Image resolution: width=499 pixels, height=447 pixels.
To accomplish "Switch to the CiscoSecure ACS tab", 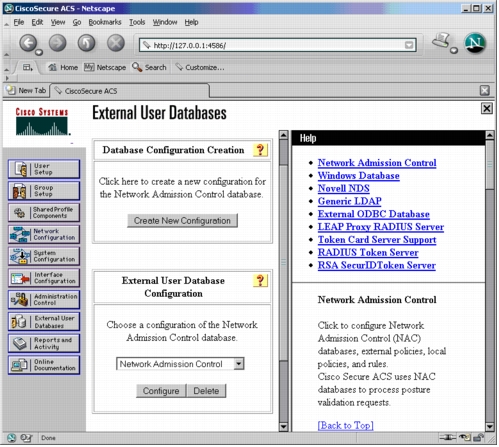I will coord(130,91).
